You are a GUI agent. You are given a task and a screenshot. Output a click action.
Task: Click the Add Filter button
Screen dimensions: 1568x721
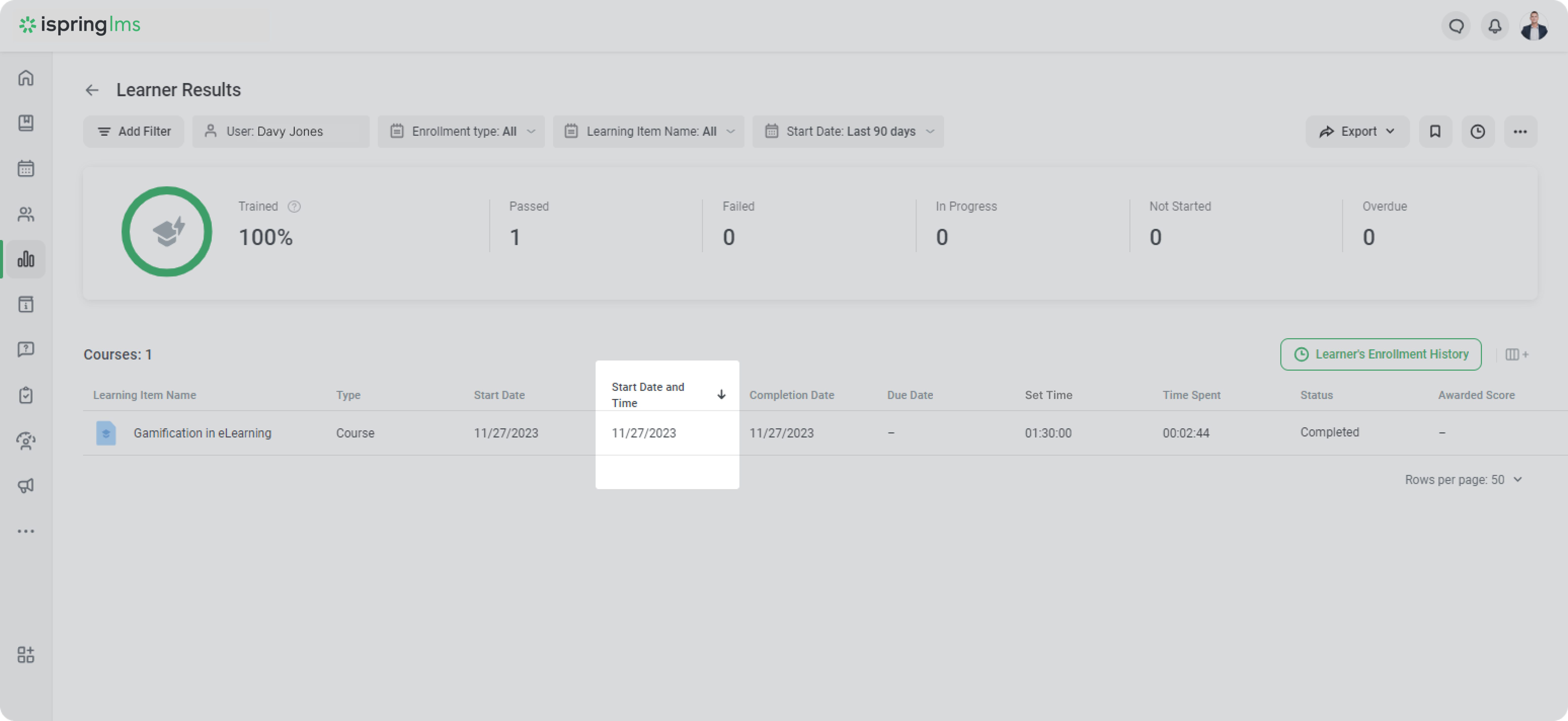point(134,131)
